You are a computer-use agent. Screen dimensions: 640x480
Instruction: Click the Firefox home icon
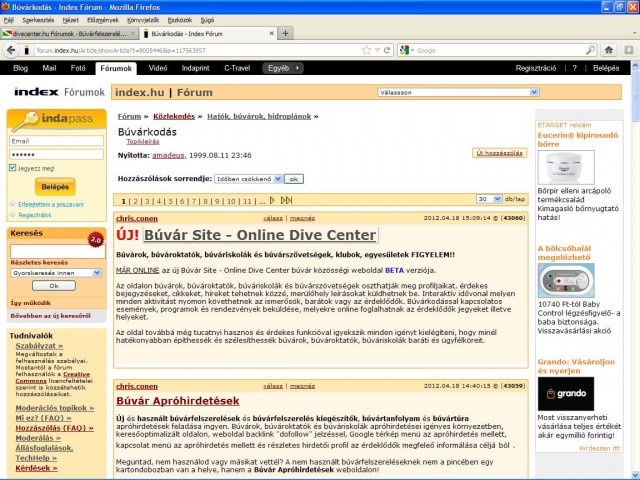tap(609, 49)
